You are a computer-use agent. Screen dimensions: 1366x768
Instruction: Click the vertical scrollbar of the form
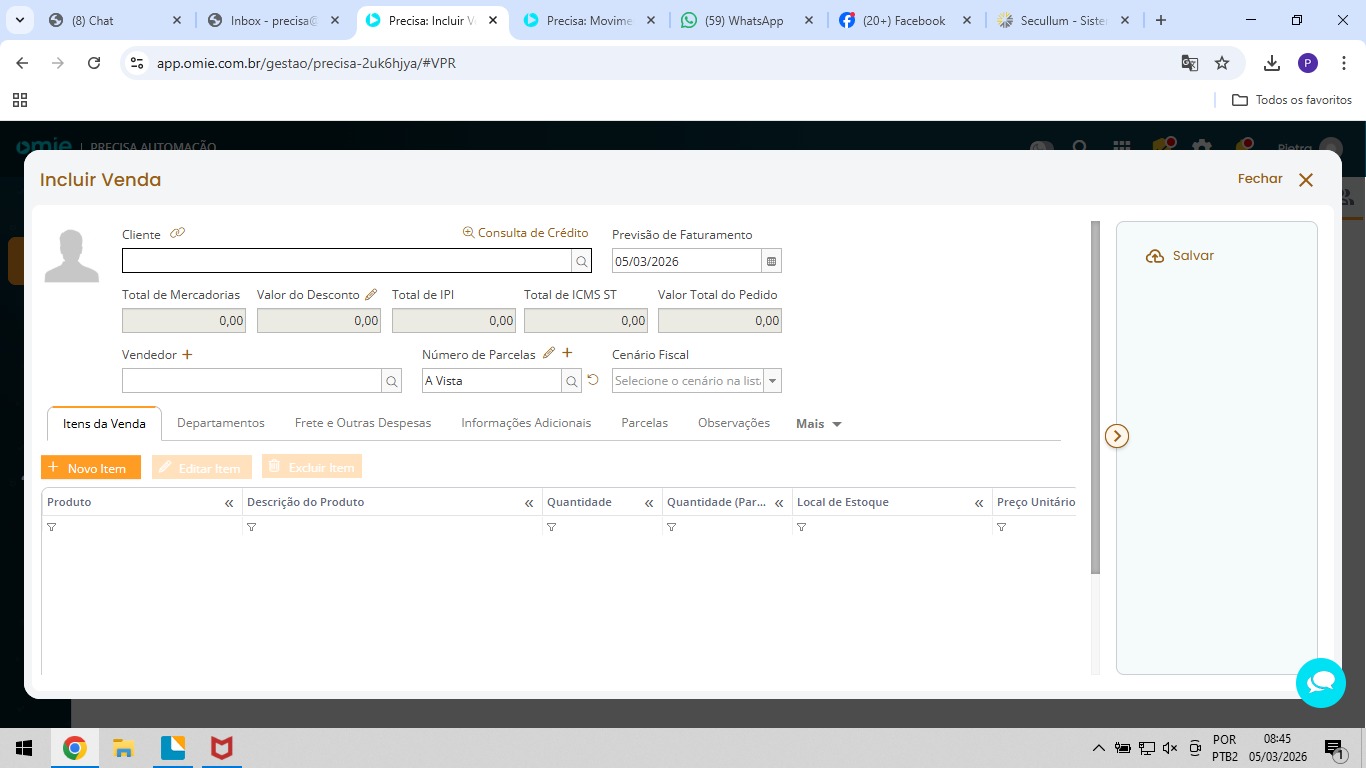click(x=1095, y=400)
